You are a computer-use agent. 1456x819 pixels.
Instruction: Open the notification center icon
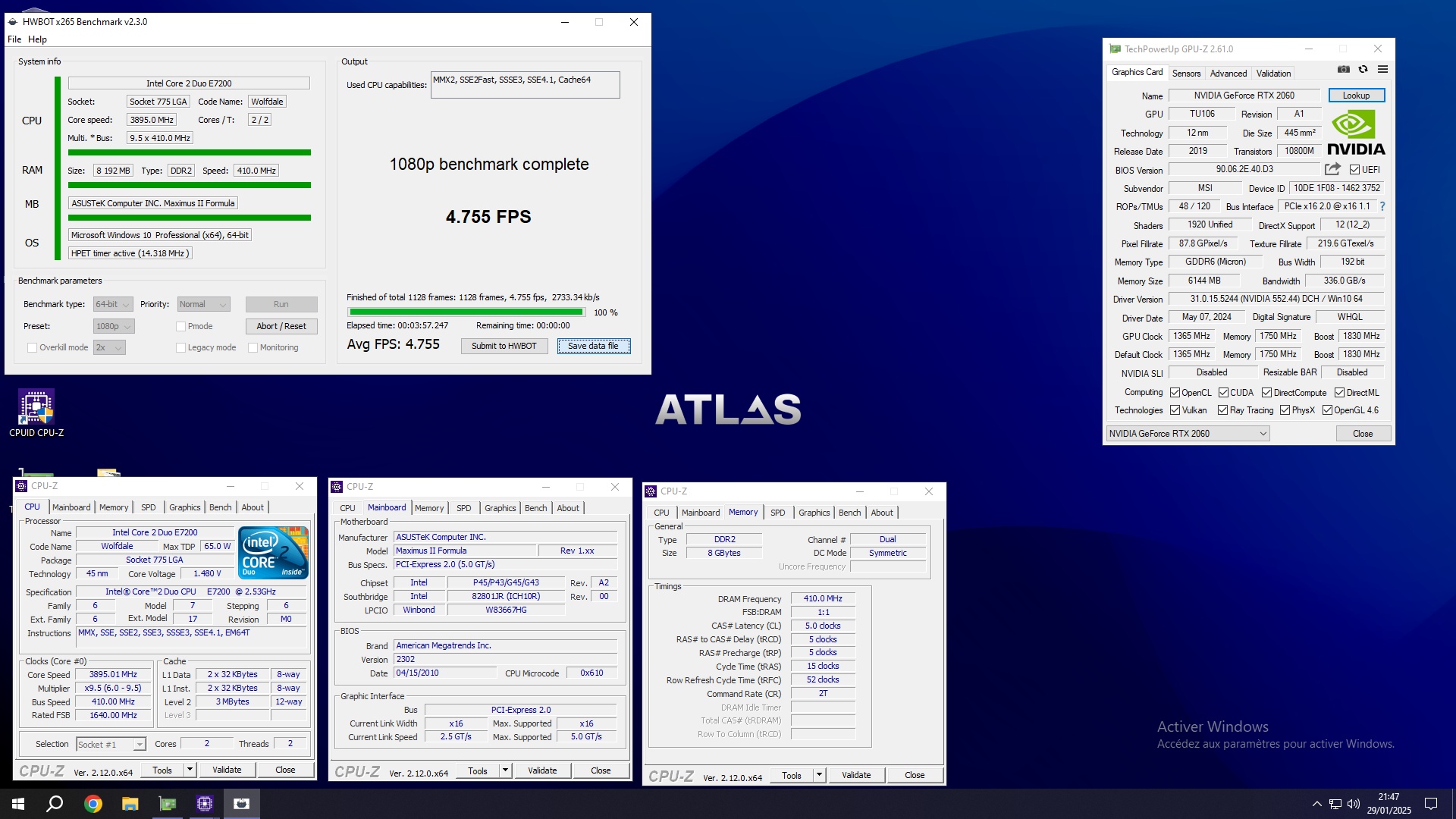[x=1431, y=804]
